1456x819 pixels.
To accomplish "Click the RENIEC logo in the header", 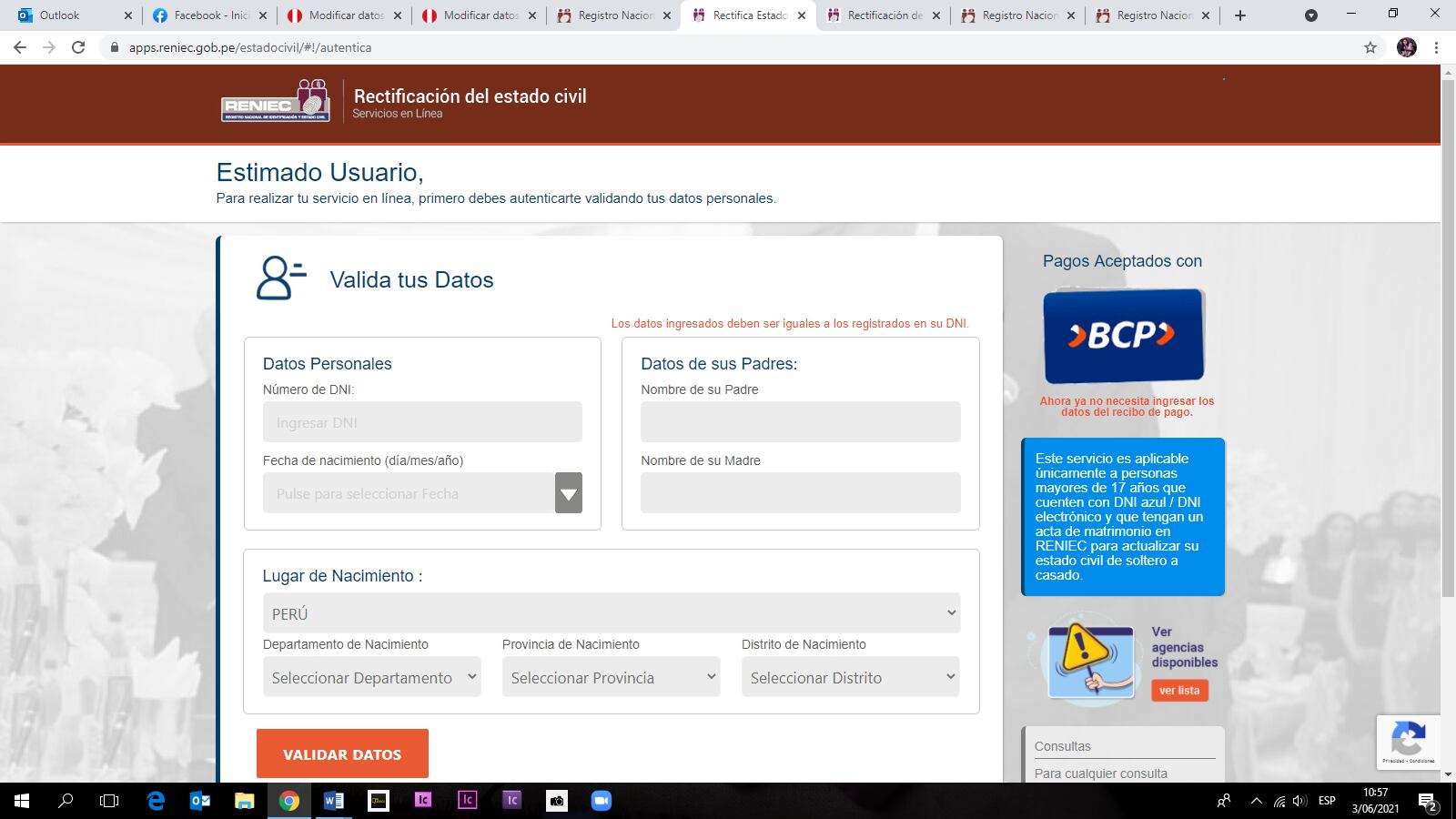I will pos(273,102).
